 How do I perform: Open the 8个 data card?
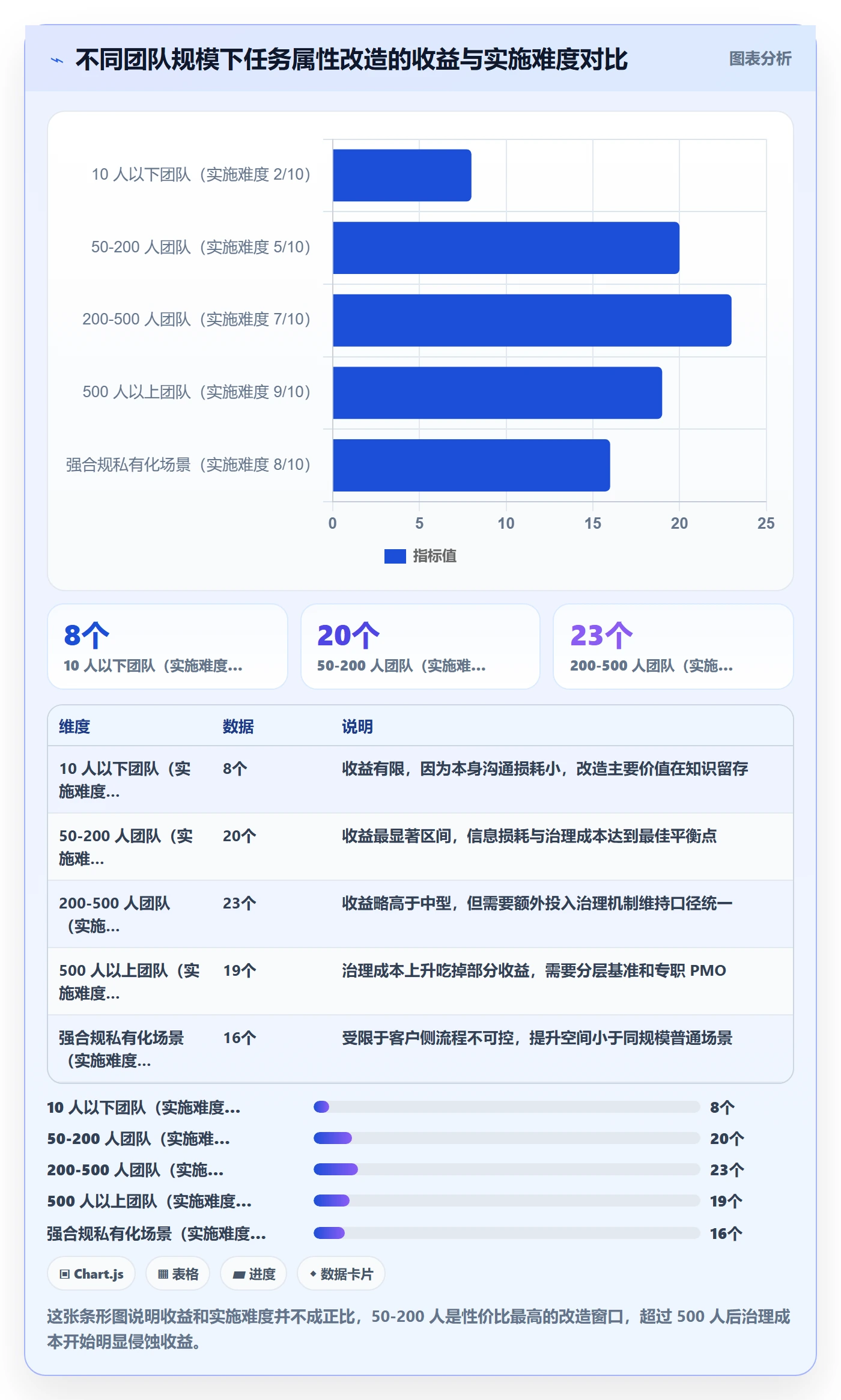click(x=168, y=647)
